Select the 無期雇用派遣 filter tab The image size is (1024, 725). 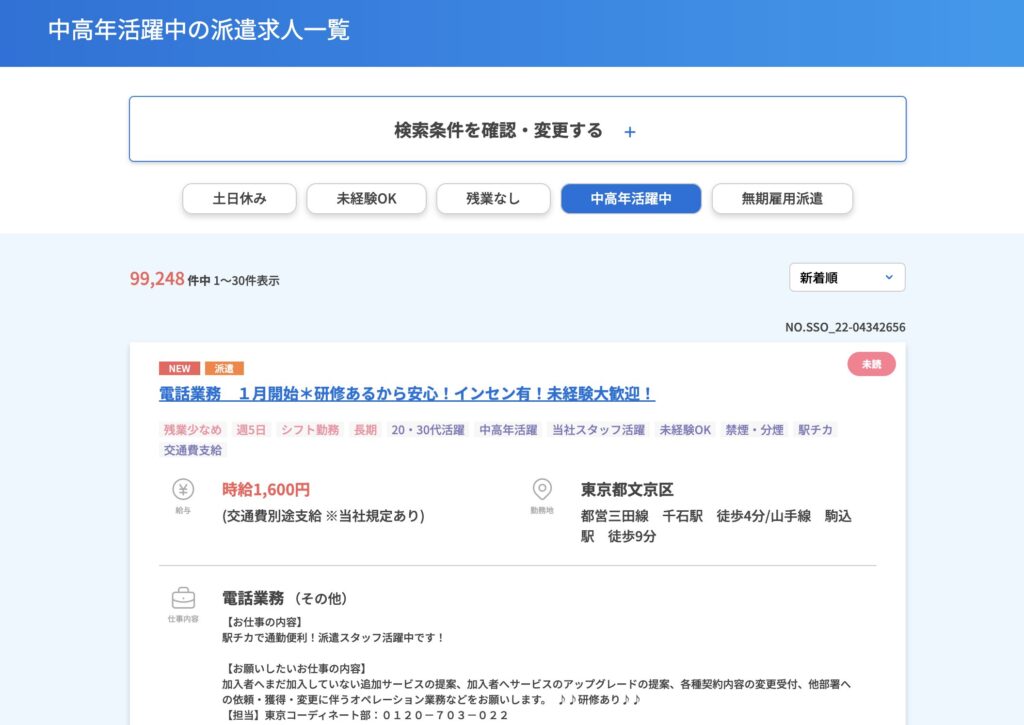tap(782, 198)
